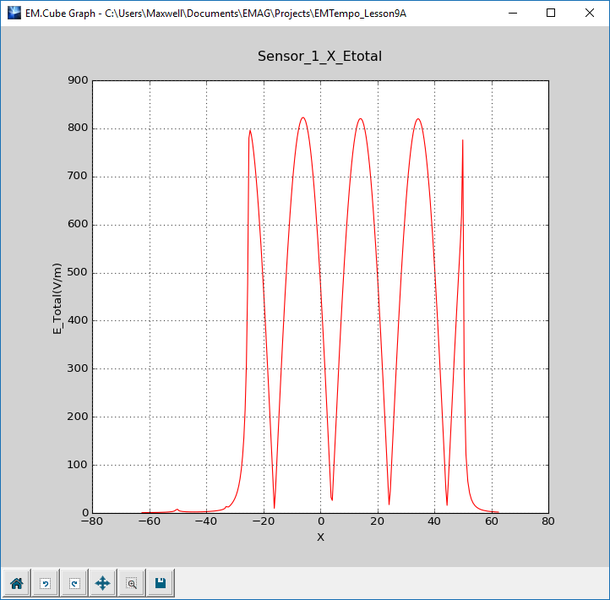The height and width of the screenshot is (600, 610).
Task: Maximize the EM.Cube Graph window
Action: 551,13
